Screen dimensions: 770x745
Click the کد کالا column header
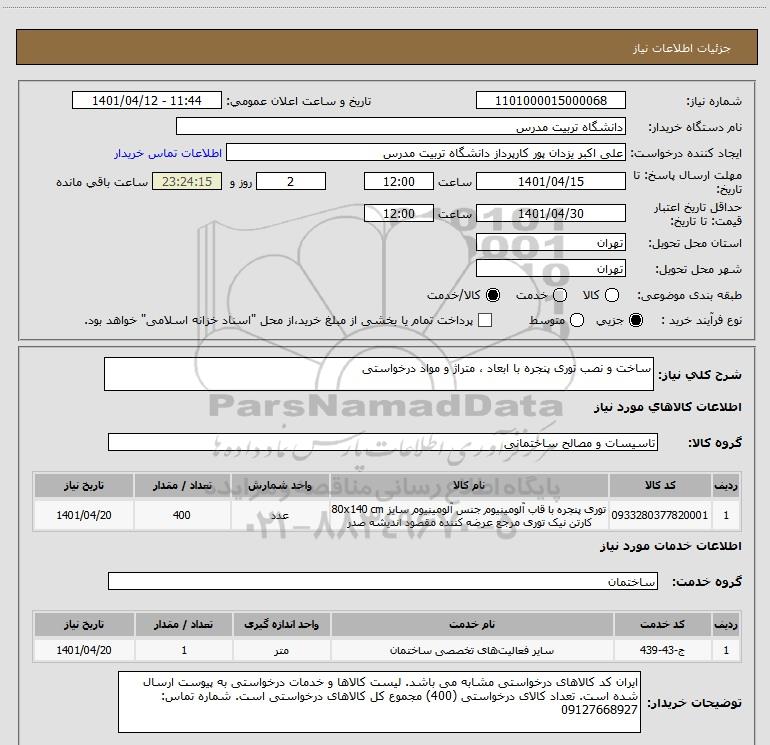(x=660, y=485)
